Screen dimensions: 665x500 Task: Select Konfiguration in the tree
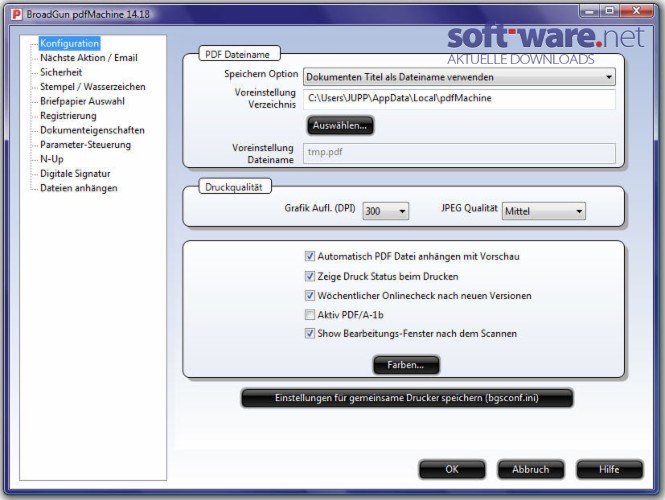coord(70,43)
